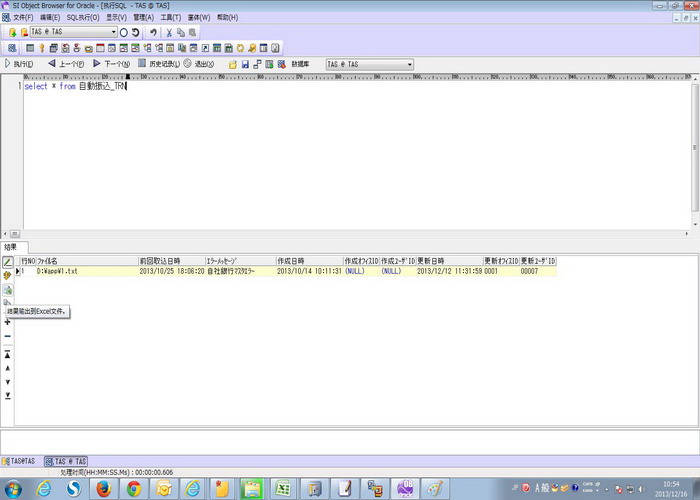Click the SQL editor vertical scrollbar
700x500 pixels.
[695, 152]
